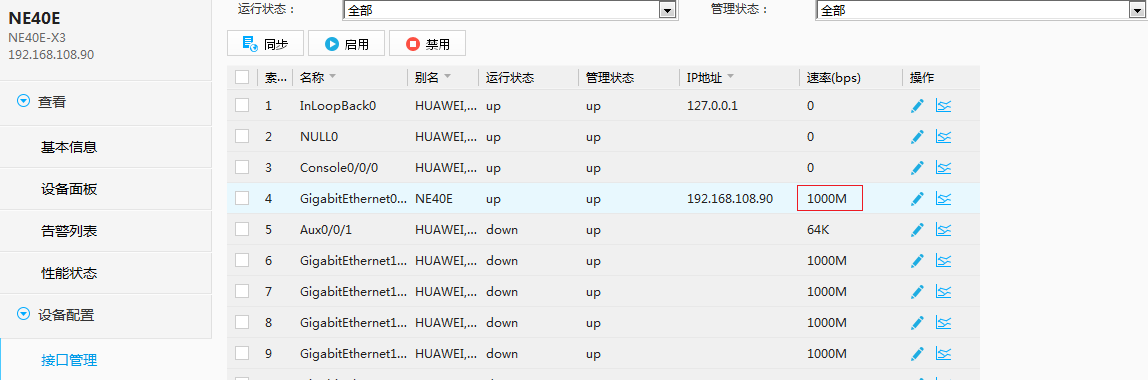Select row 4 checkbox for NE40E interface
The width and height of the screenshot is (1148, 380).
tap(242, 198)
